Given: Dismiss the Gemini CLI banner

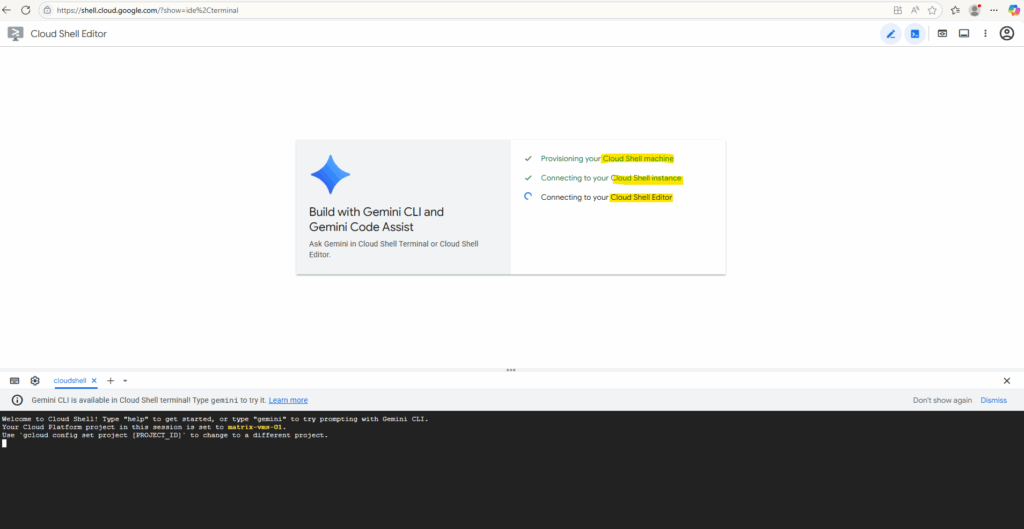Looking at the screenshot, I should pyautogui.click(x=993, y=400).
